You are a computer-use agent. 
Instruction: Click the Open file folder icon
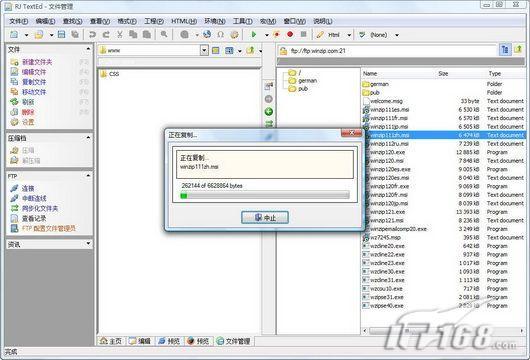(x=39, y=34)
